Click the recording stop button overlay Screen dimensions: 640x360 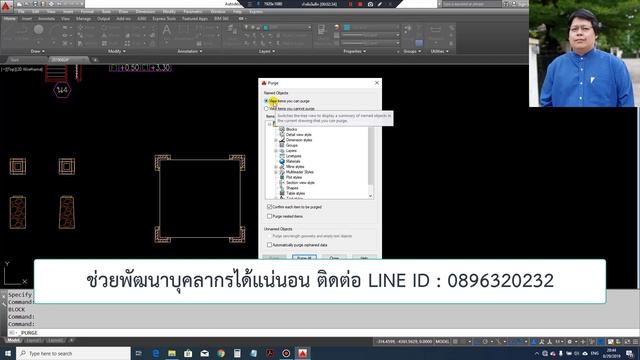click(x=360, y=4)
